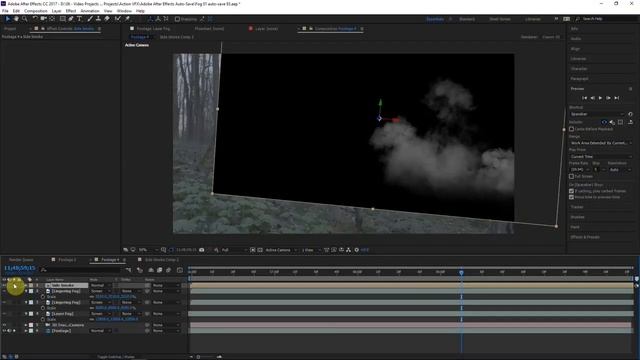Image resolution: width=640 pixels, height=360 pixels.
Task: Click the reset exposure icon in viewer
Action: tap(356, 250)
